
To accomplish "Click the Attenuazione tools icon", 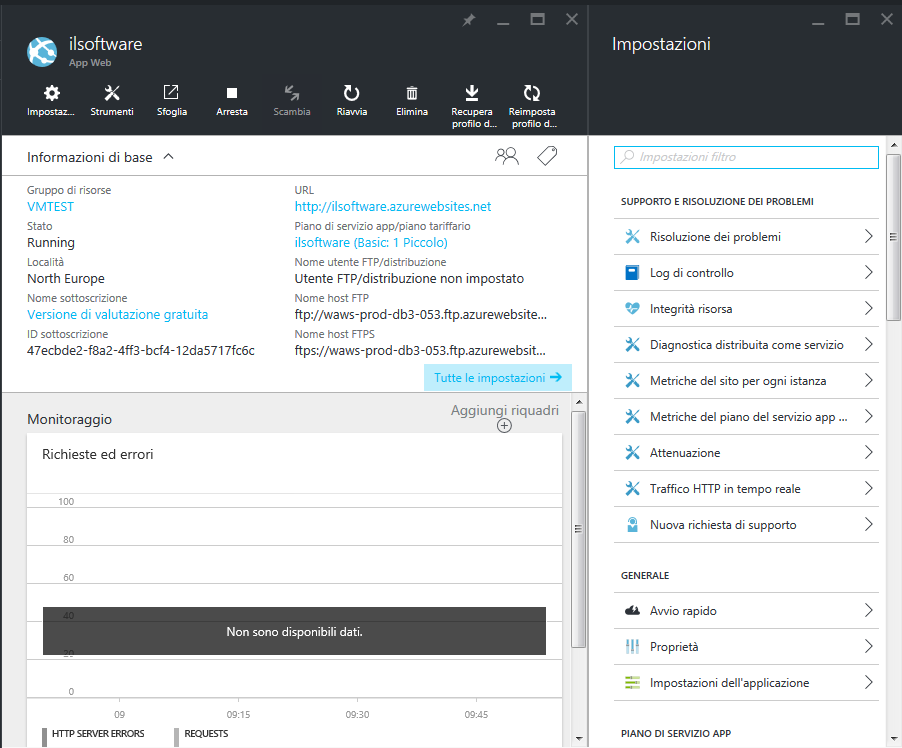I will 632,453.
